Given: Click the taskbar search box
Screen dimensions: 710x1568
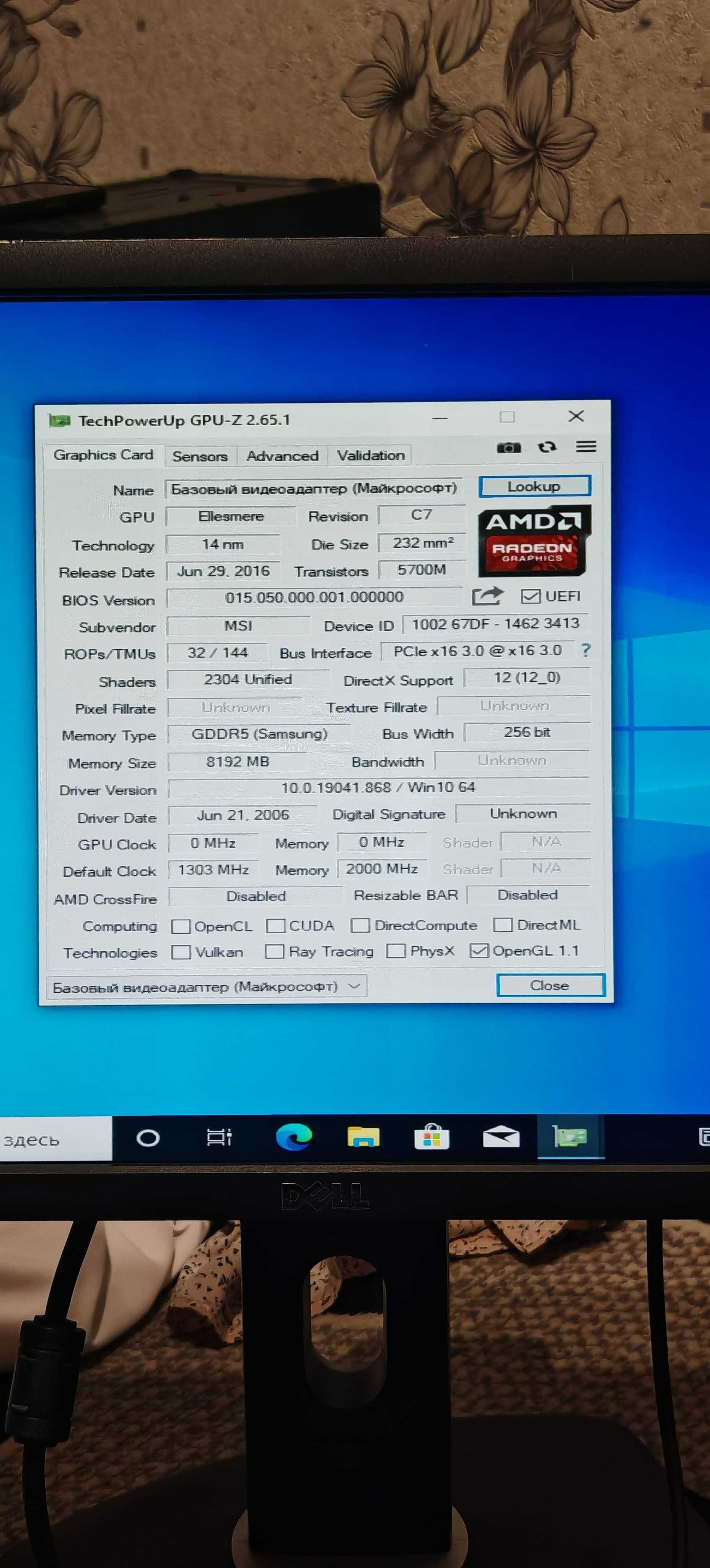Looking at the screenshot, I should pos(56,1139).
